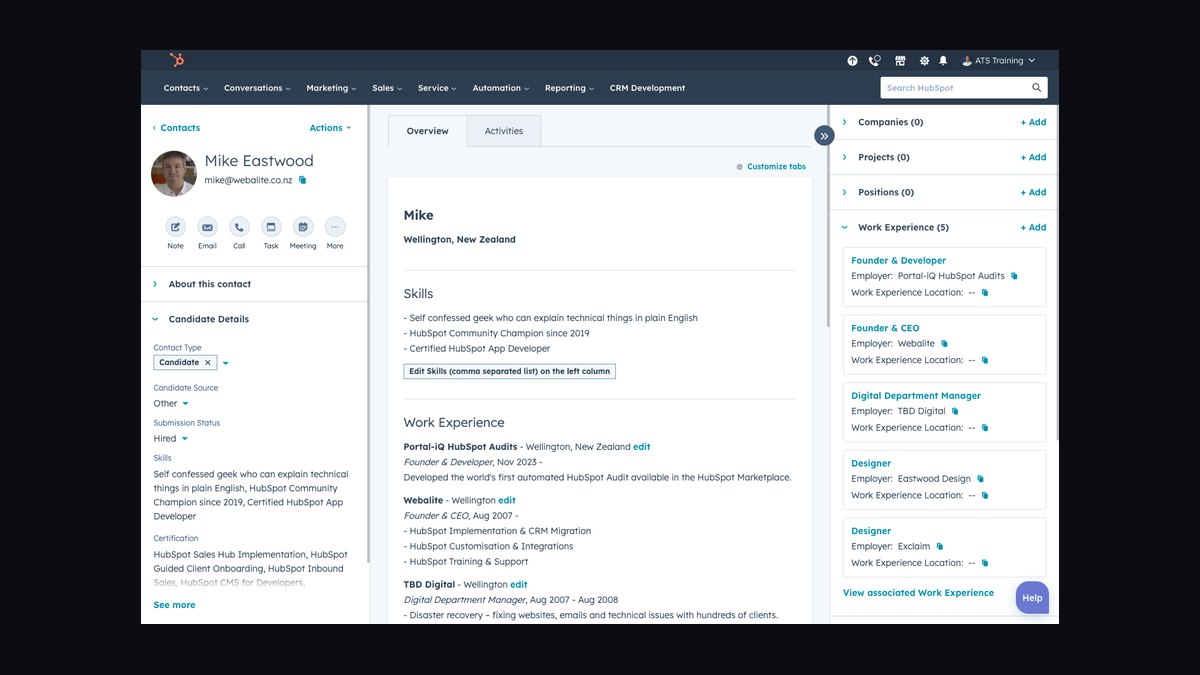Open the Candidate Source Other dropdown
Viewport: 1200px width, 675px height.
click(171, 404)
